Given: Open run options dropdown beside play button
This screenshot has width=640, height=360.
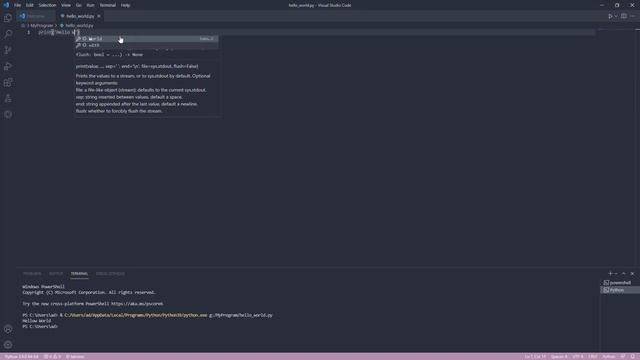Looking at the screenshot, I should coord(616,16).
